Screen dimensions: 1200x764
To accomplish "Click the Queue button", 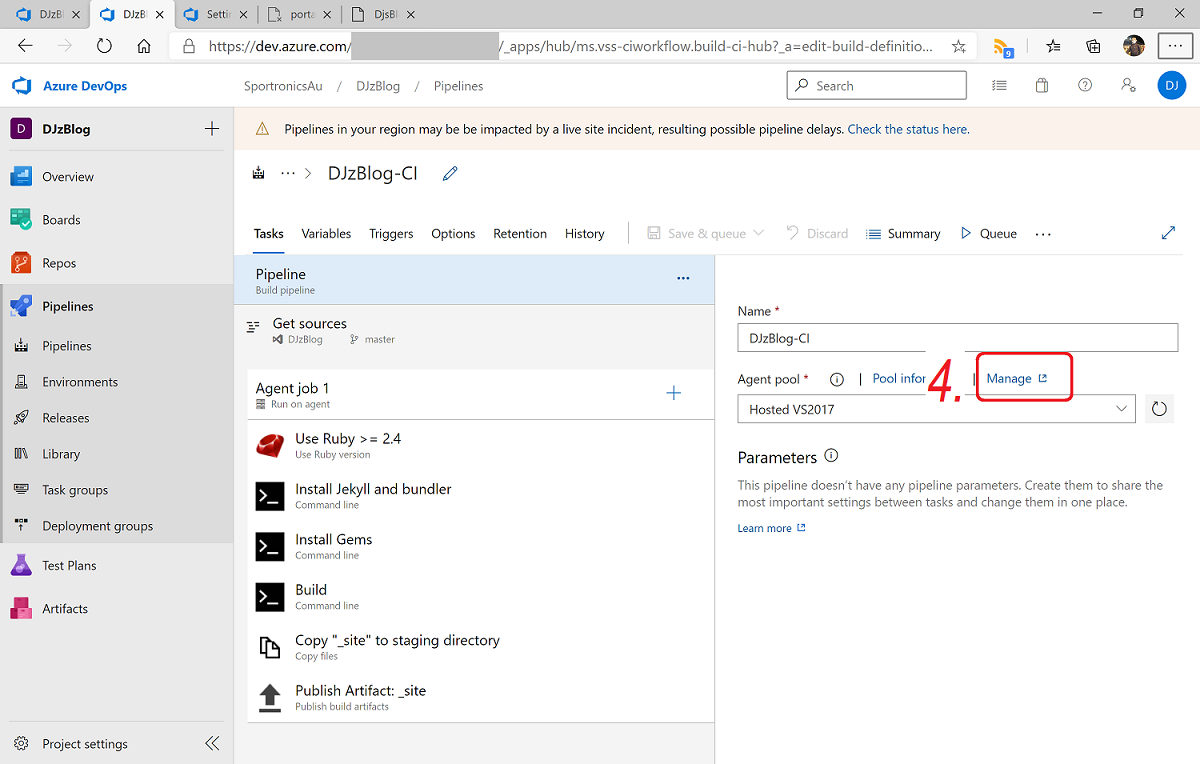I will (x=988, y=233).
